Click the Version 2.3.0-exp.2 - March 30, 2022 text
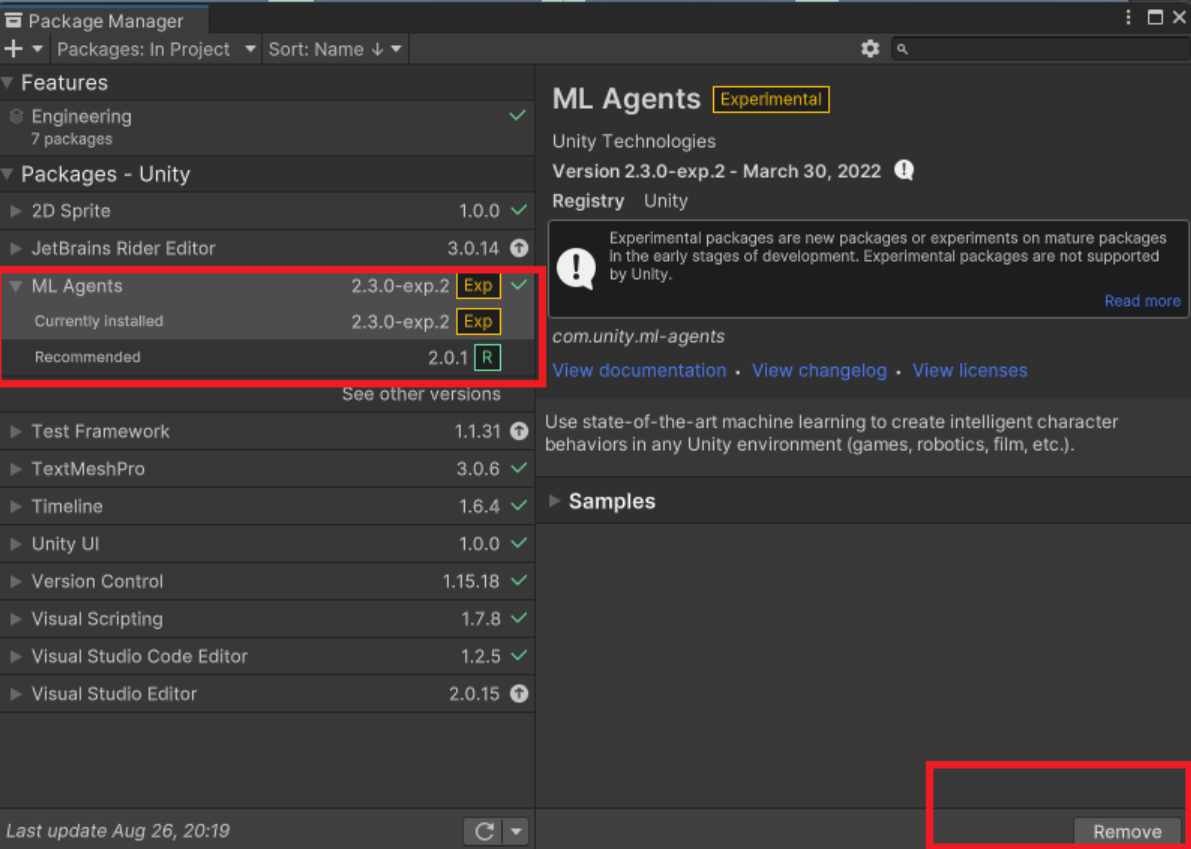The height and width of the screenshot is (849, 1191). click(716, 171)
